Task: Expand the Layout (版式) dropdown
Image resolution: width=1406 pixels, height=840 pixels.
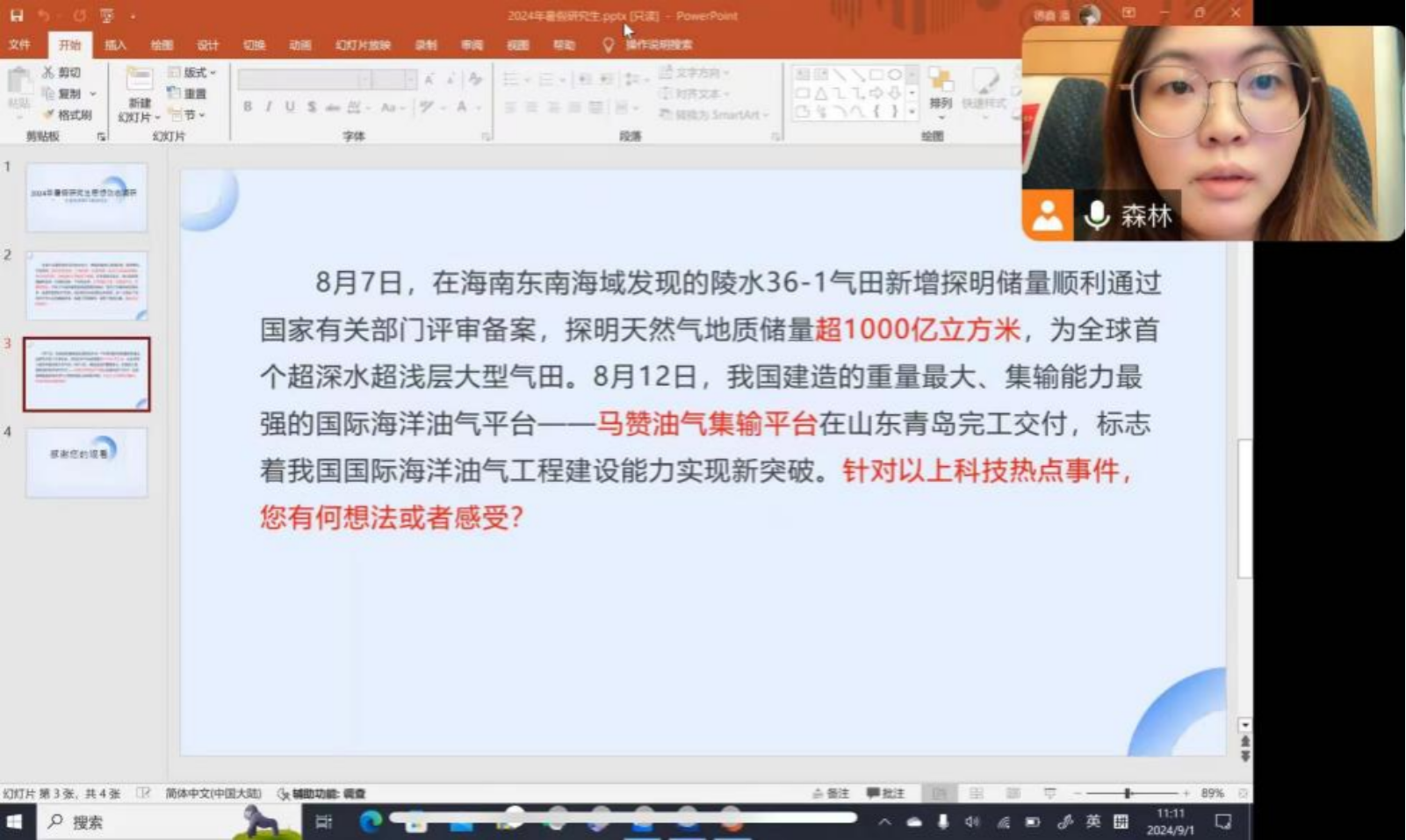Action: point(193,72)
